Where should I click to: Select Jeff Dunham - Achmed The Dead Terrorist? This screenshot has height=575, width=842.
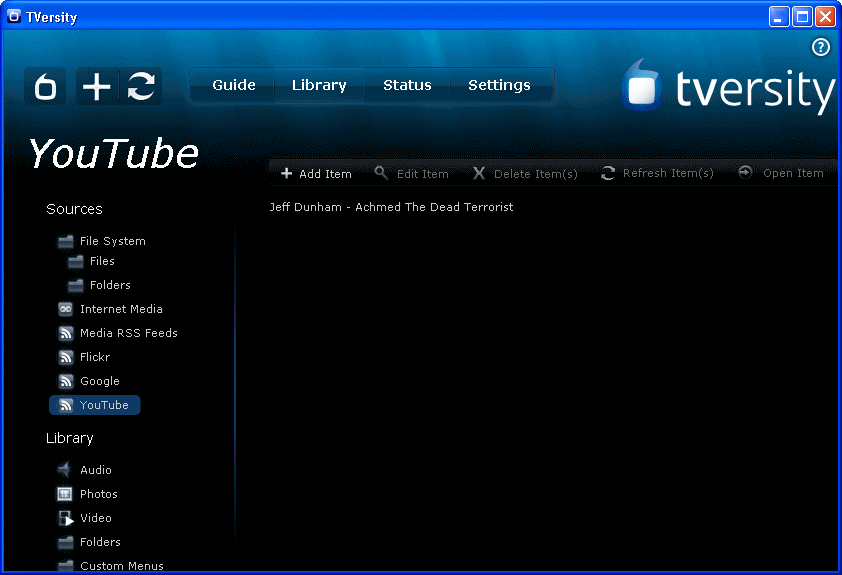(x=391, y=207)
